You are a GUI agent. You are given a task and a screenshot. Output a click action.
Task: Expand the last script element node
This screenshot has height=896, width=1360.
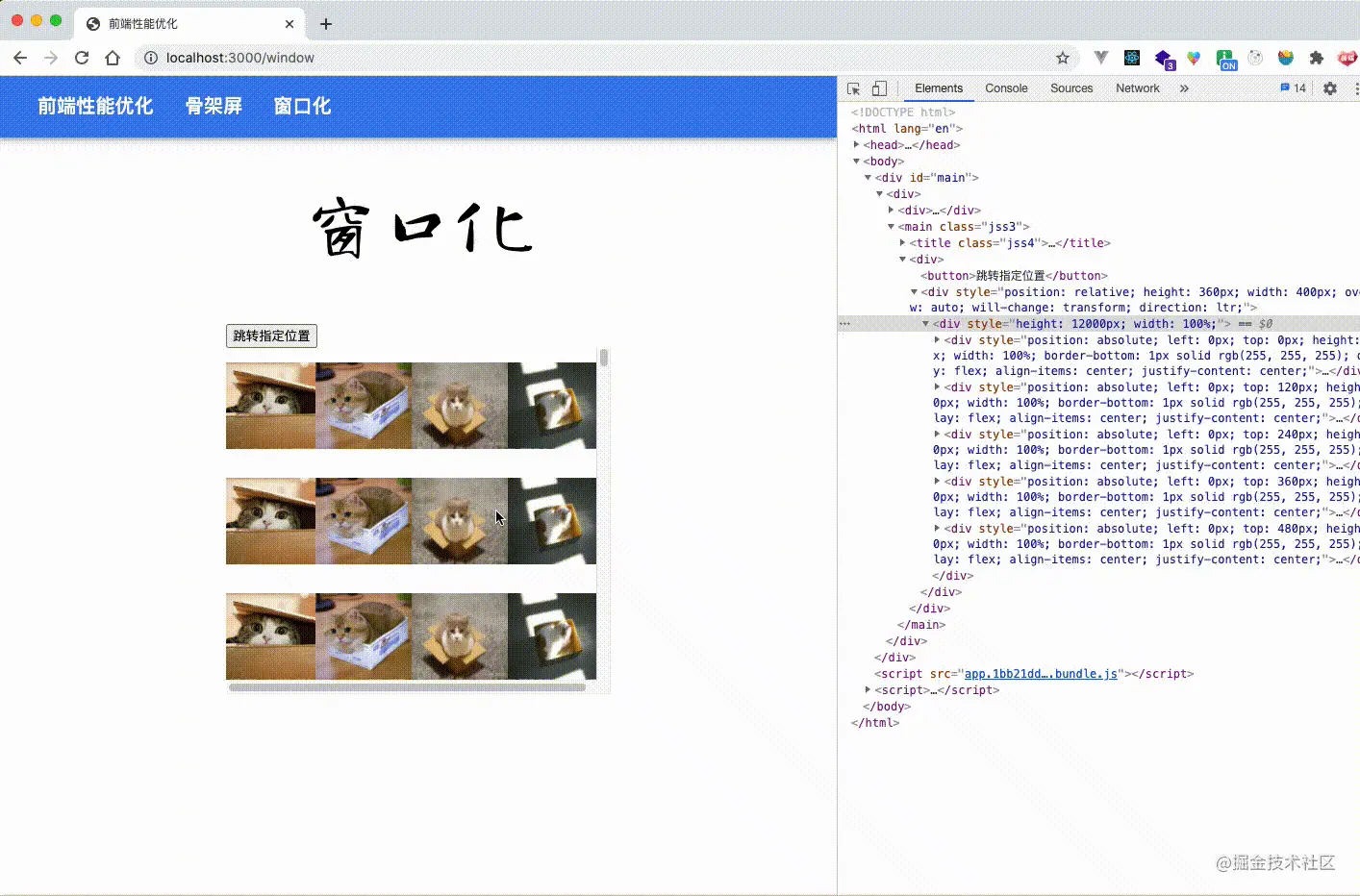(868, 690)
